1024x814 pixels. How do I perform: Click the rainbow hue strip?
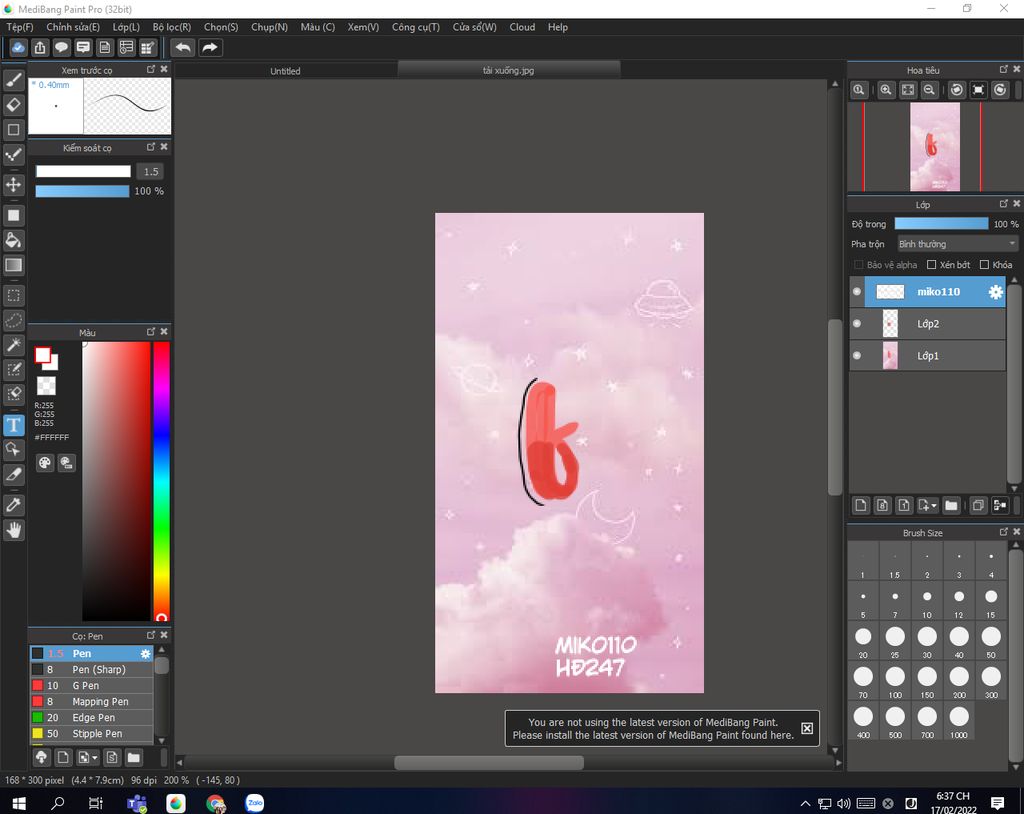[x=161, y=480]
